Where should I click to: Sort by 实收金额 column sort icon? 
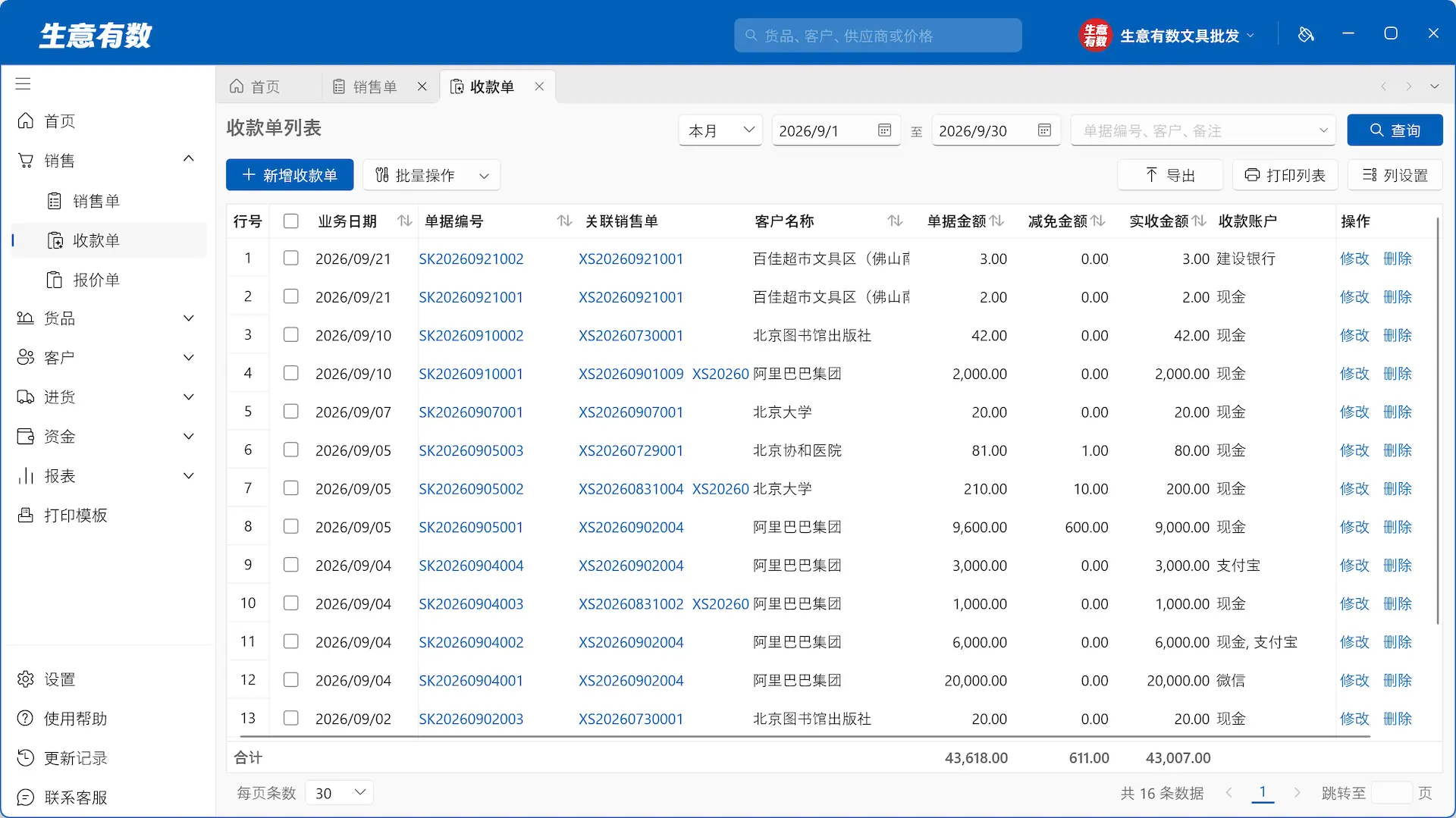pyautogui.click(x=1199, y=221)
